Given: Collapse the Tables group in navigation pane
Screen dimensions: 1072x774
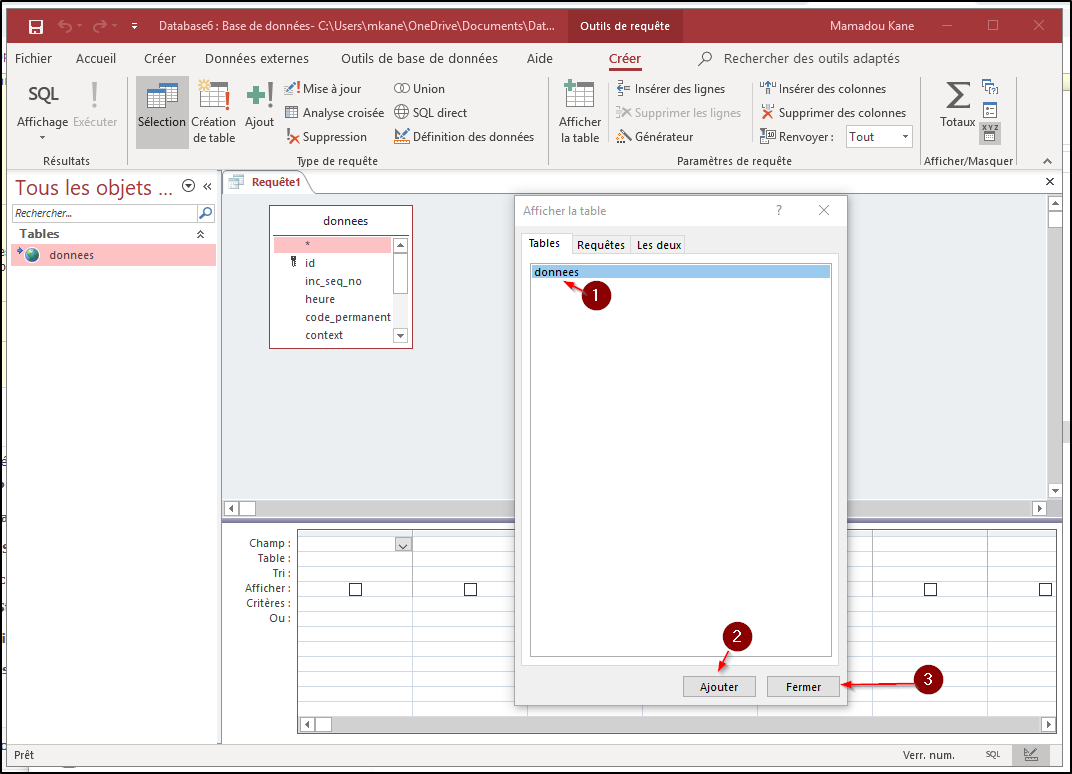Looking at the screenshot, I should click(x=200, y=234).
